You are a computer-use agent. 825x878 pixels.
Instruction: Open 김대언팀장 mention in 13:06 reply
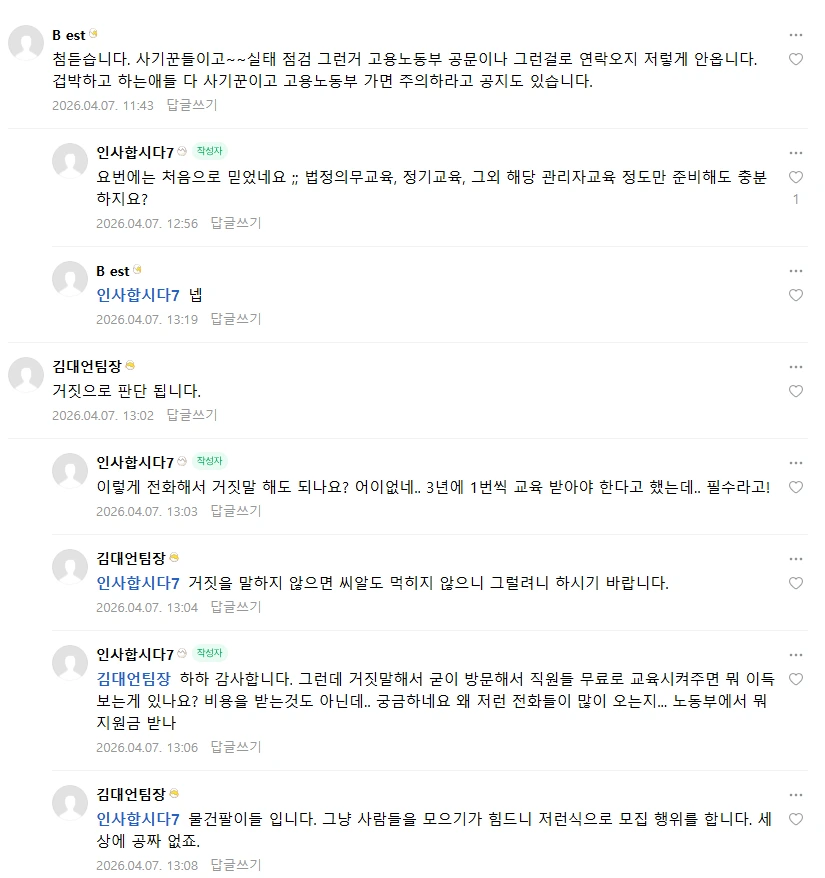(x=133, y=679)
